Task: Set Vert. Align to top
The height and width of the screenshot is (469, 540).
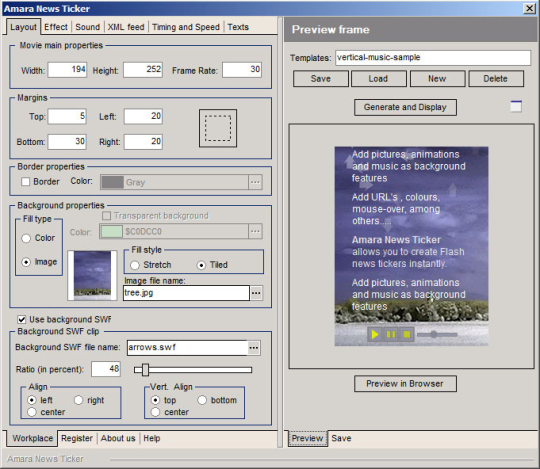Action: [155, 400]
